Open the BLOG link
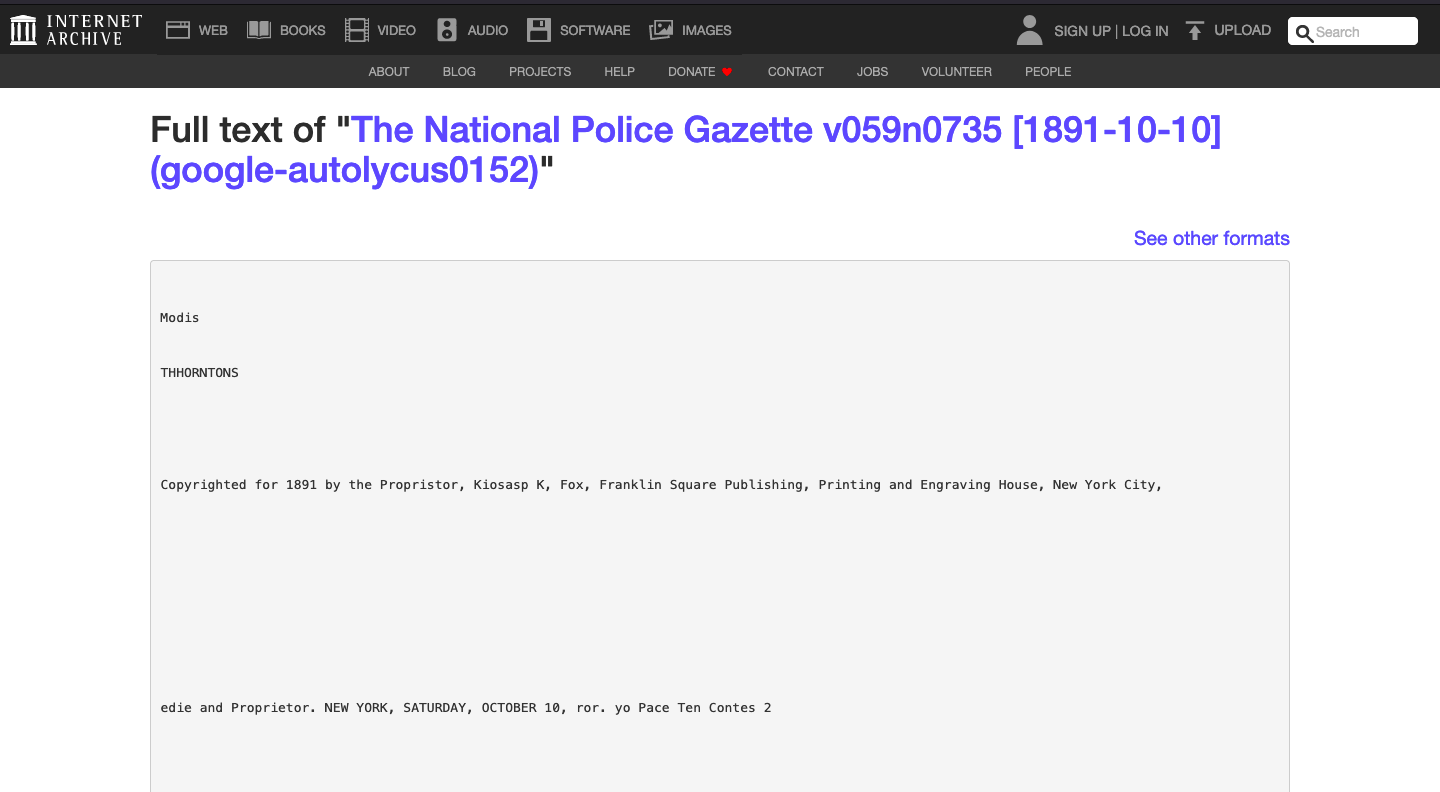 click(459, 72)
